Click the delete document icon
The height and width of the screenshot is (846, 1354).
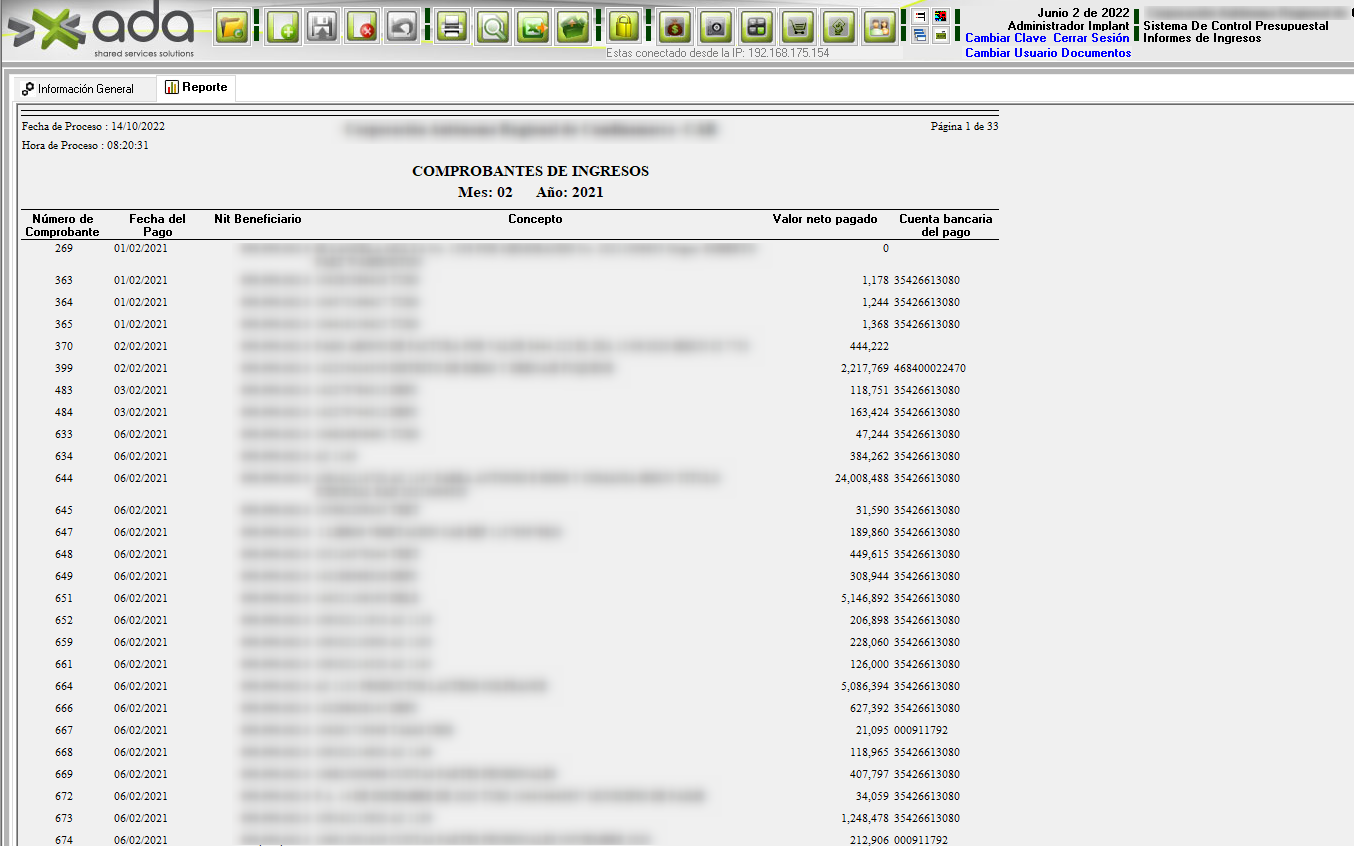click(x=362, y=27)
